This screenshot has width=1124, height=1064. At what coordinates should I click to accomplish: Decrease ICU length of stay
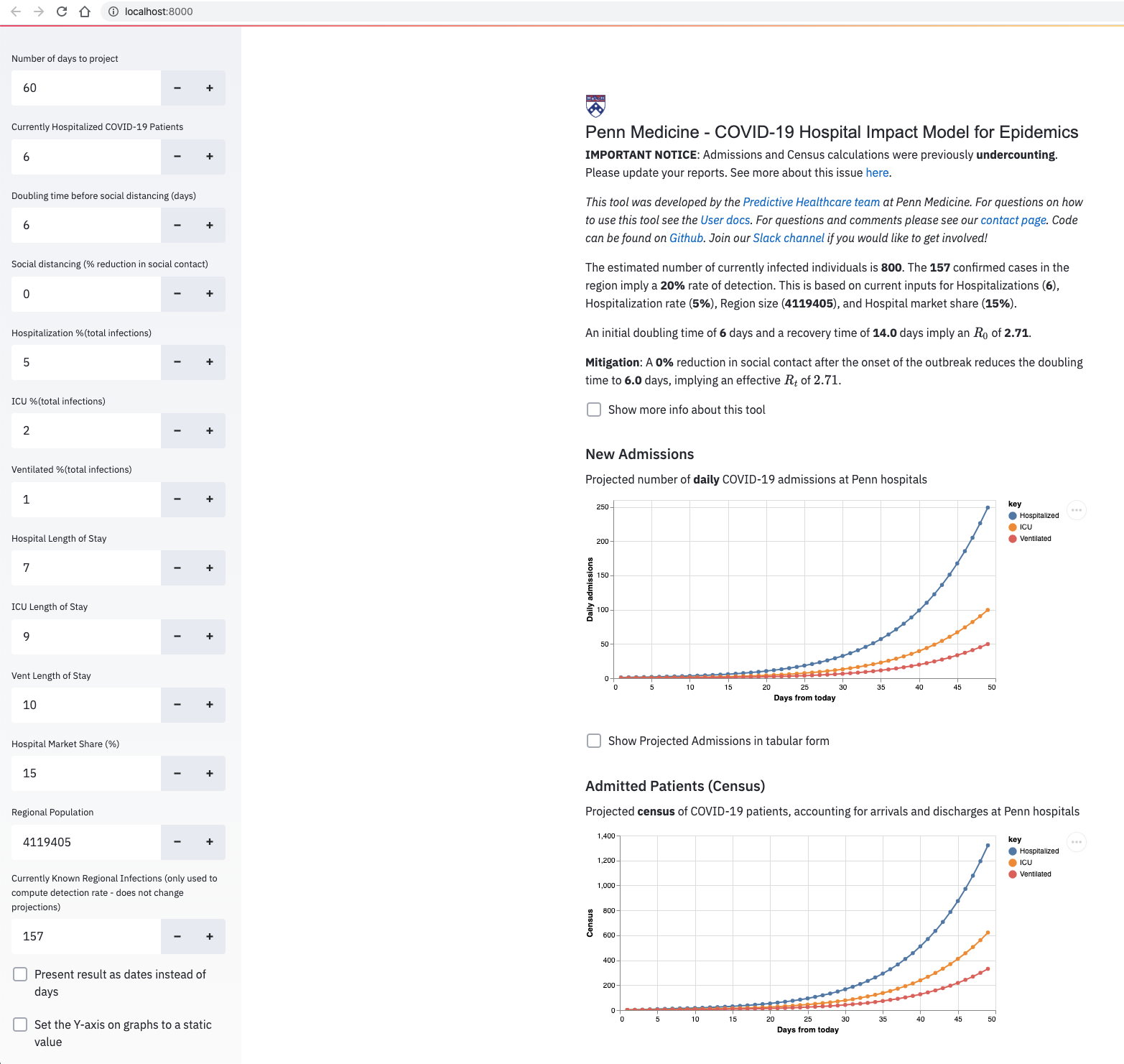[x=177, y=637]
